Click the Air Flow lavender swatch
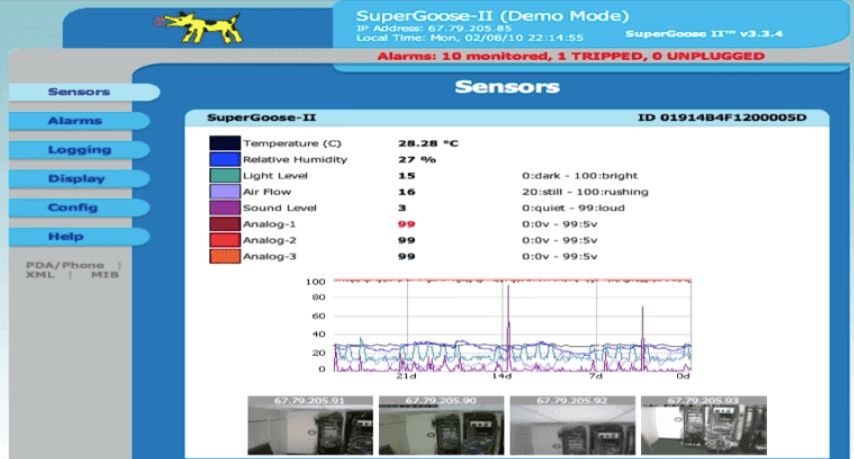The image size is (854, 459). 224,192
